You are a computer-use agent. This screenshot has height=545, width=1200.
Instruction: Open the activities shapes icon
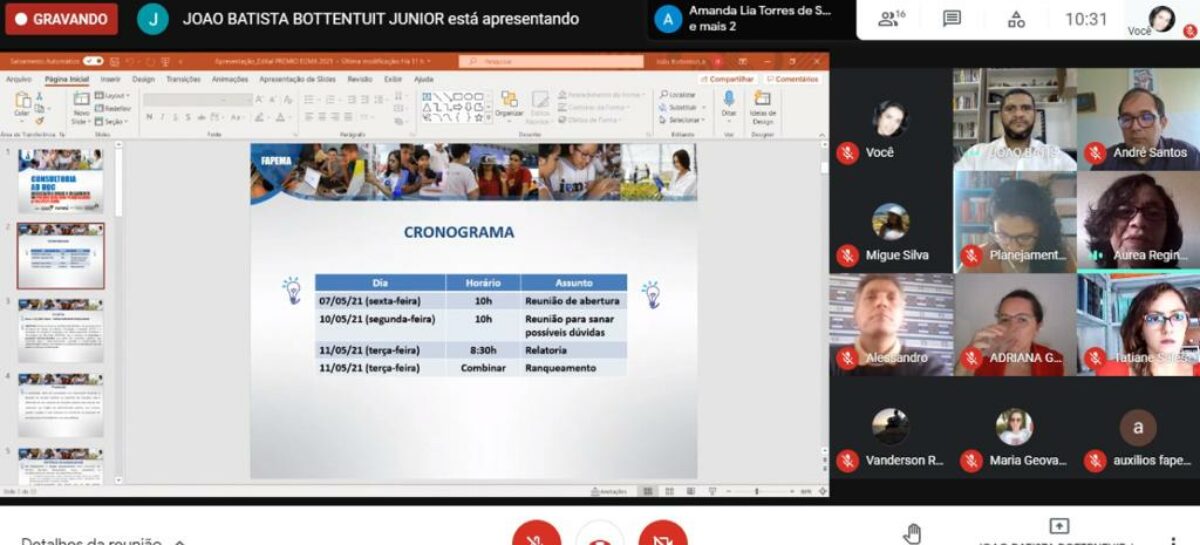coord(1016,19)
